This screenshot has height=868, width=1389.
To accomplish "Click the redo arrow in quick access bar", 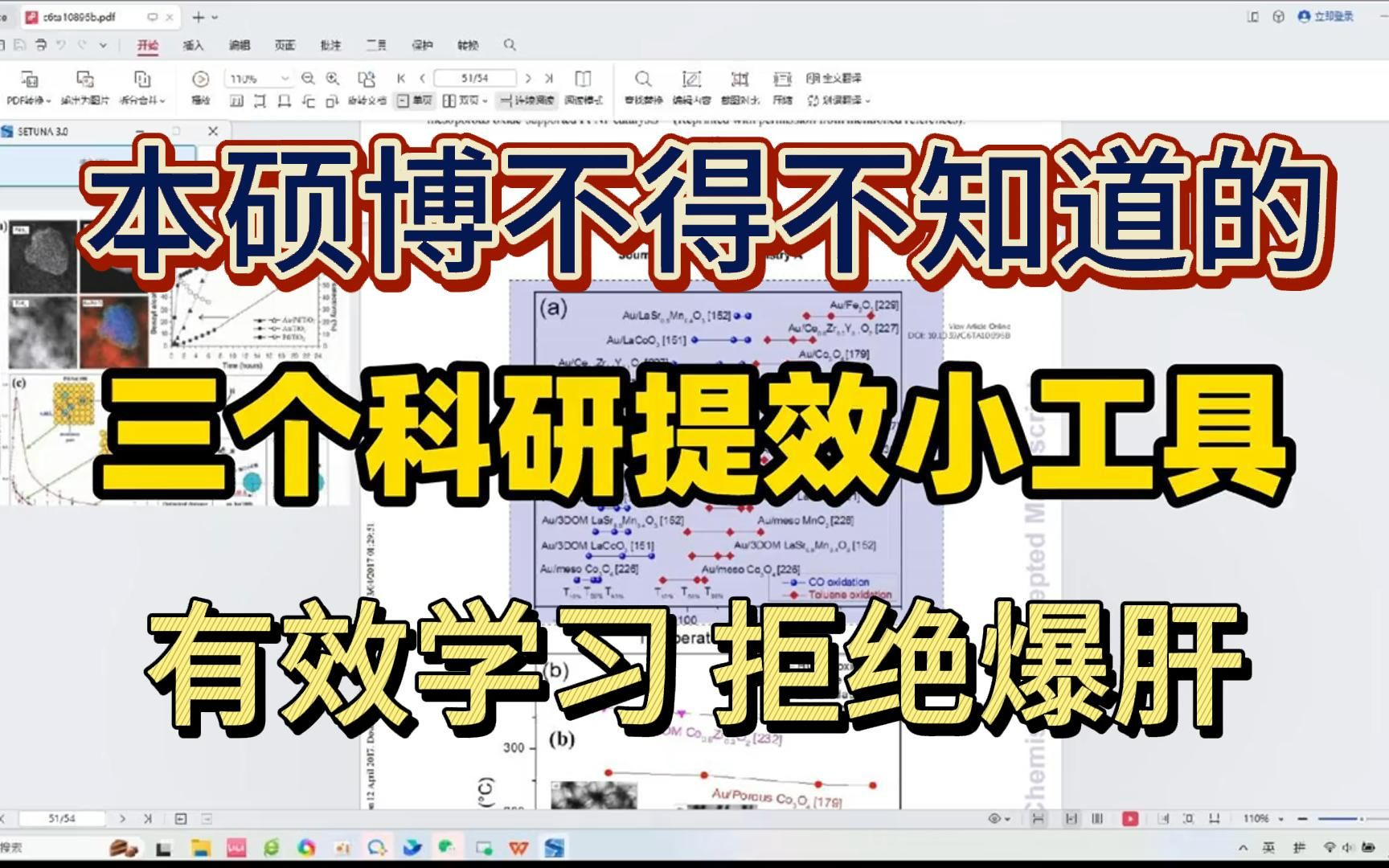I will (x=82, y=45).
